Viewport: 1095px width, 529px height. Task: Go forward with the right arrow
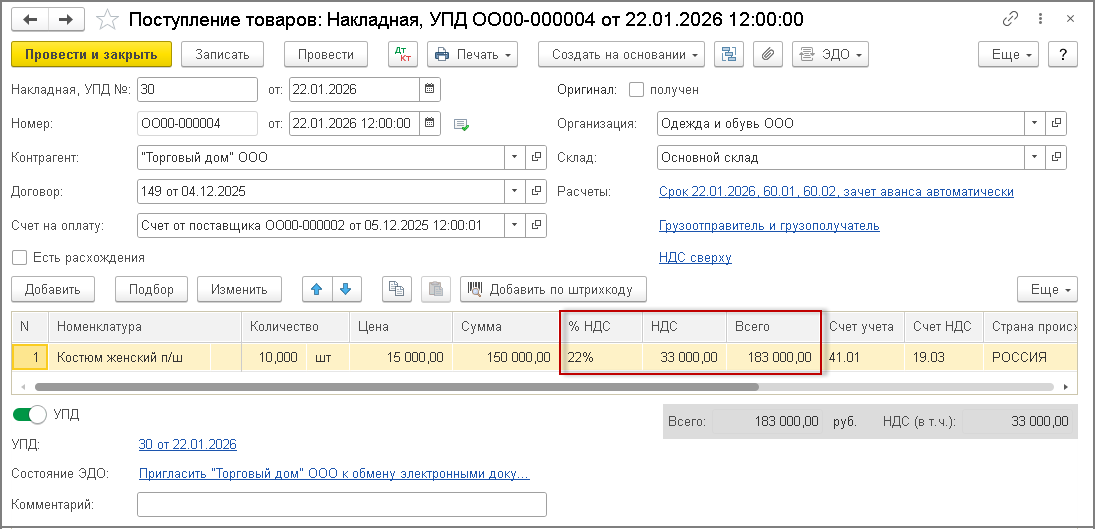click(x=66, y=20)
